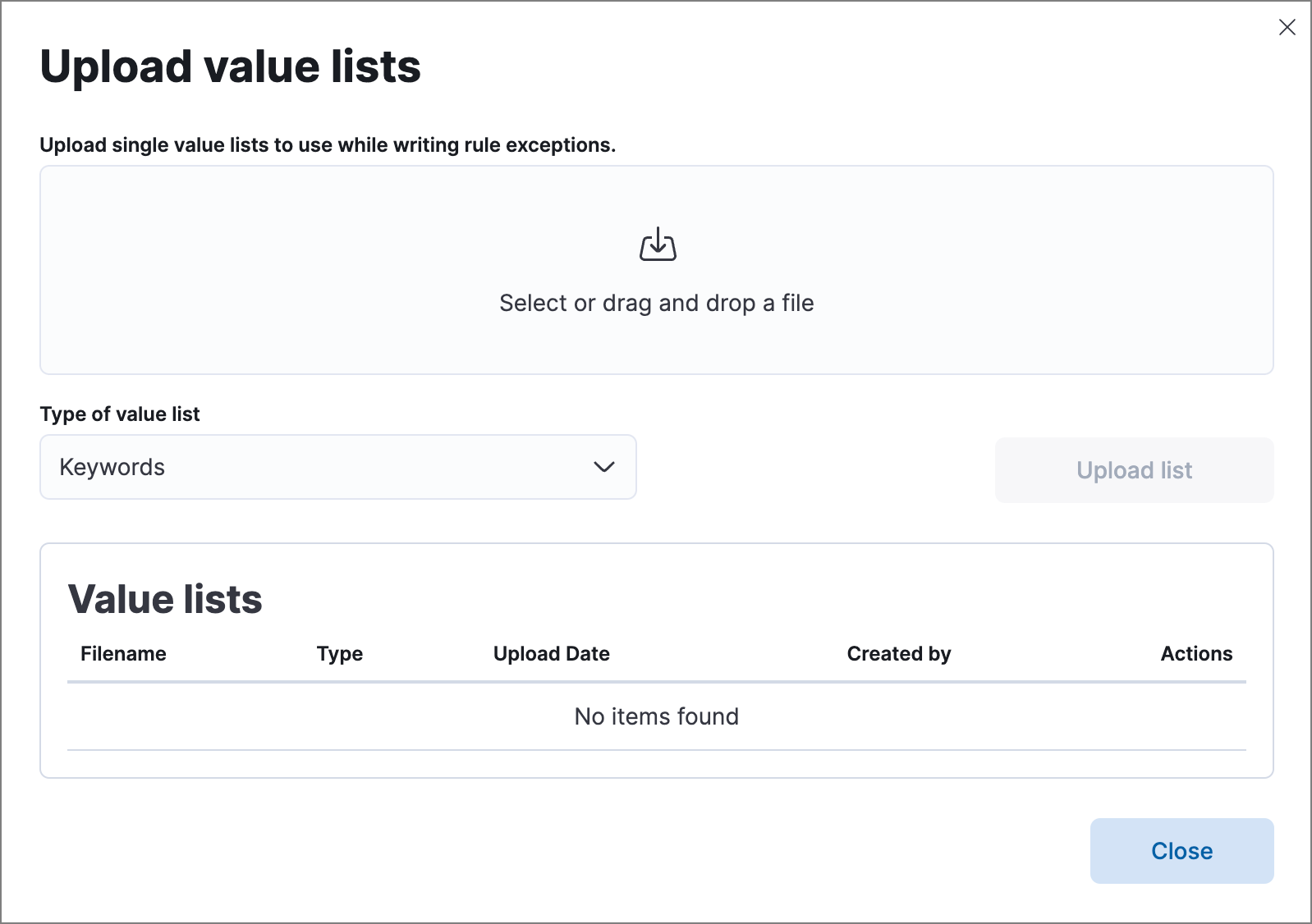Click the "No items found" table message
The width and height of the screenshot is (1312, 924).
656,716
